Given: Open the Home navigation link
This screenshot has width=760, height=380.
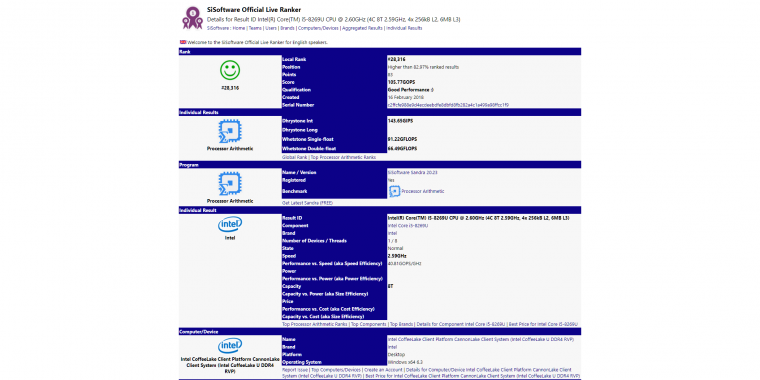Looking at the screenshot, I should 239,28.
